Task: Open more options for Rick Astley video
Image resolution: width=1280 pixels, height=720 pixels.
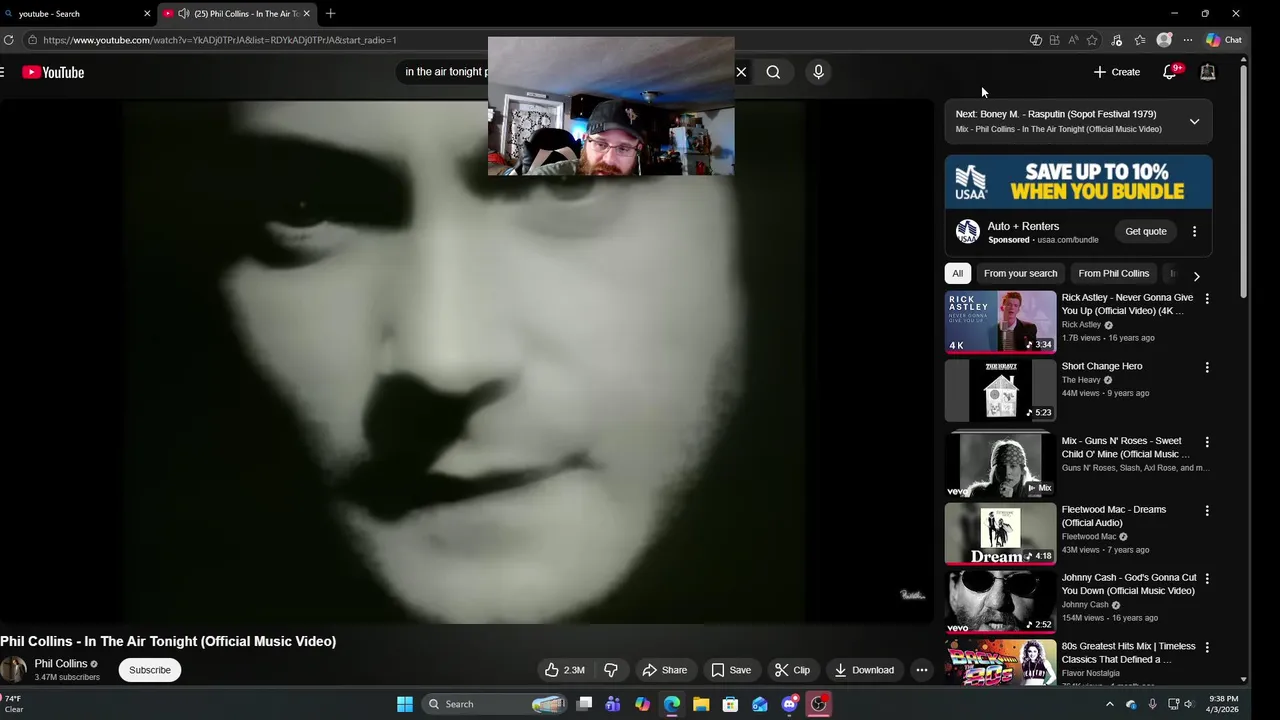Action: [x=1207, y=299]
